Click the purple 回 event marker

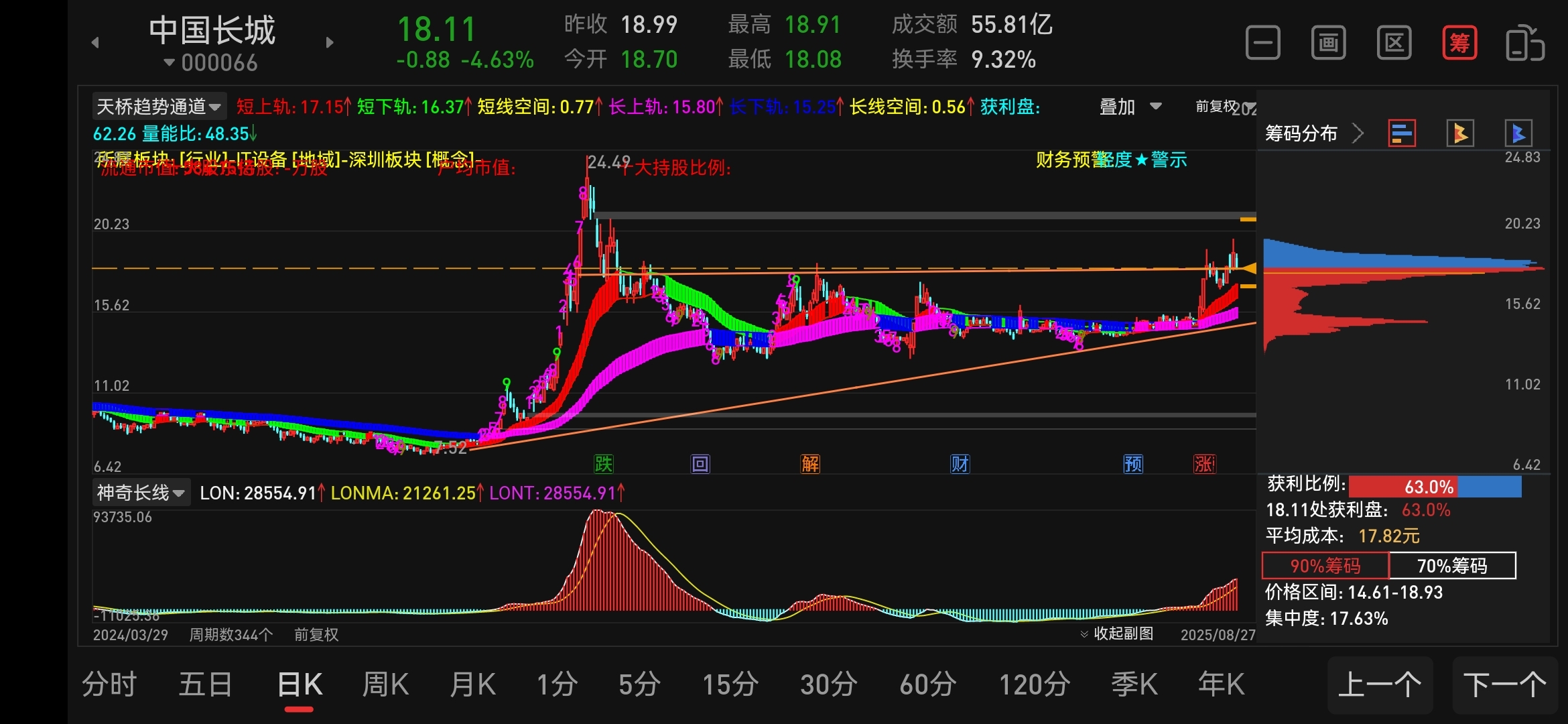point(700,463)
